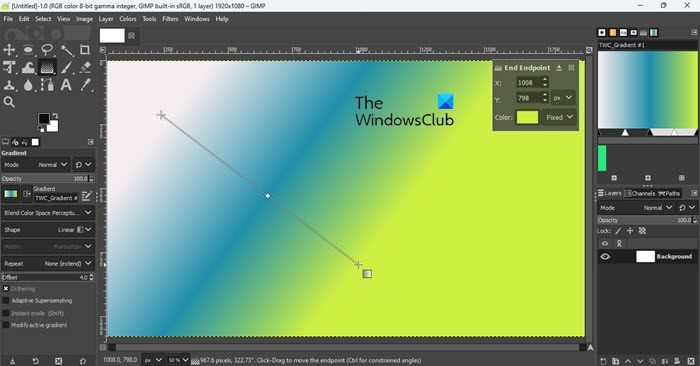
Task: Open the tool options tab icon
Action: (5, 142)
